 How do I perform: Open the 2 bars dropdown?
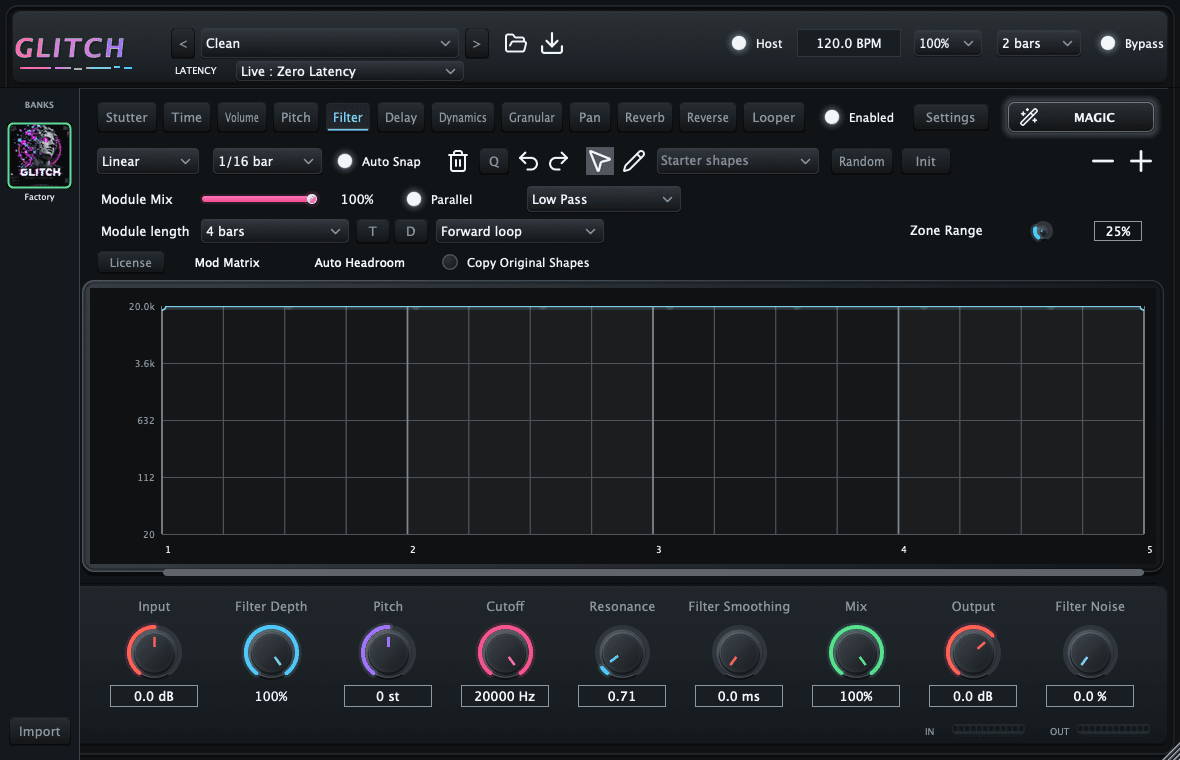pyautogui.click(x=1038, y=44)
